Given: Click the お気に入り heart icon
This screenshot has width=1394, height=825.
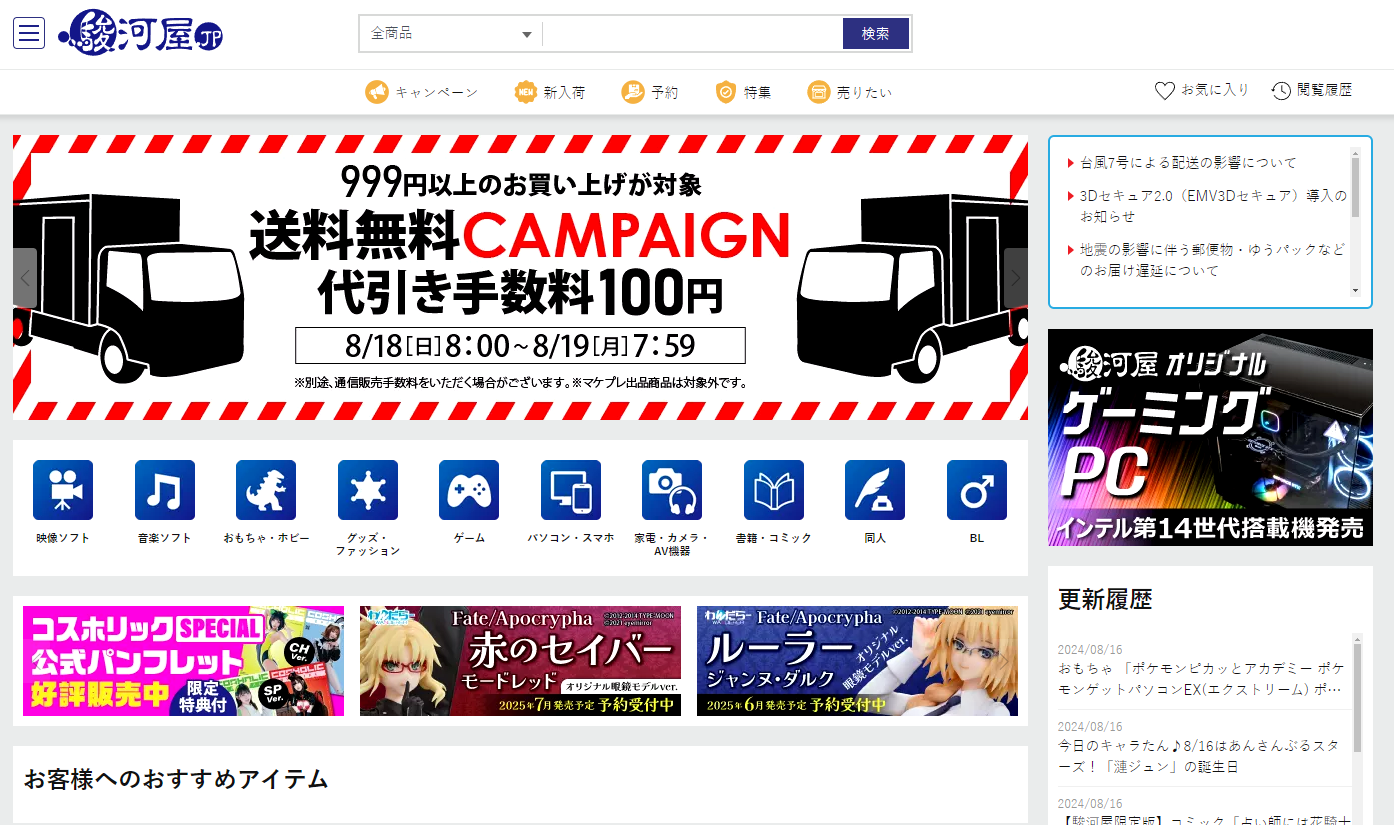Looking at the screenshot, I should pos(1165,91).
